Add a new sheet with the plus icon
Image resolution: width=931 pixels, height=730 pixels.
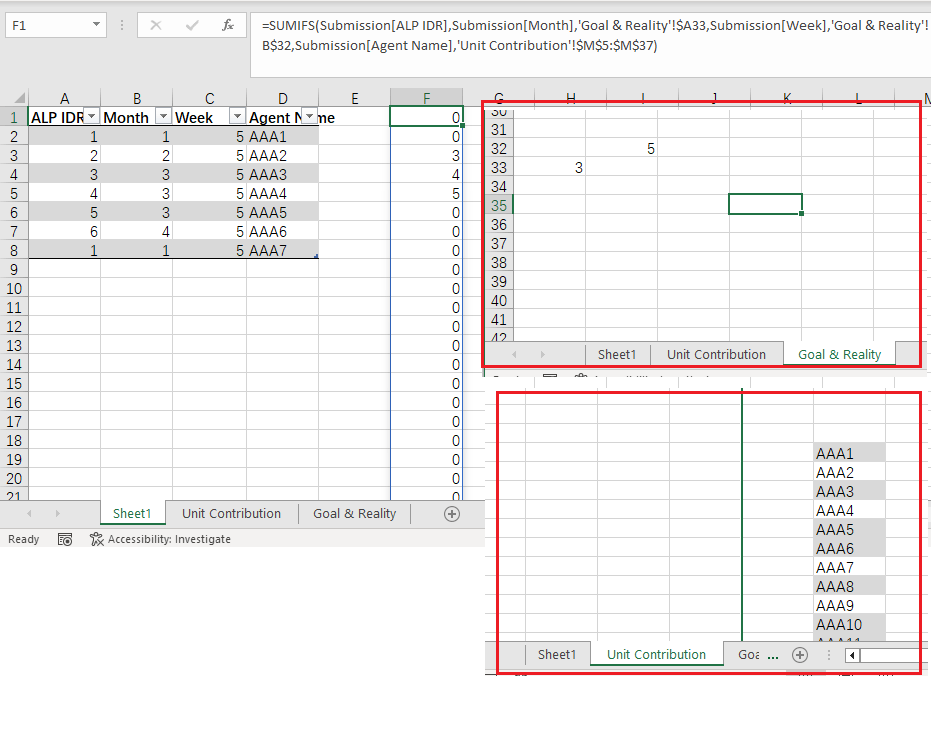(452, 514)
